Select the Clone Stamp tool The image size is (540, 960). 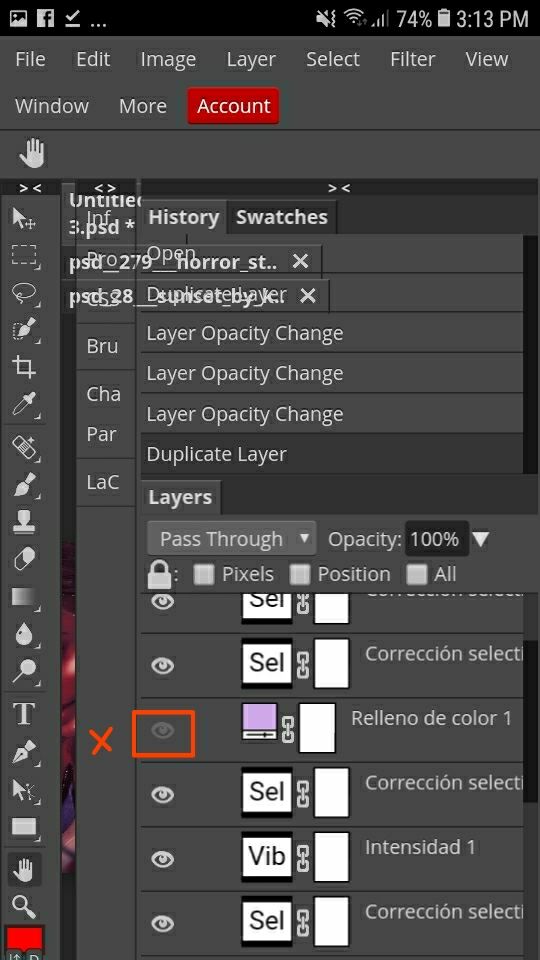tap(24, 521)
